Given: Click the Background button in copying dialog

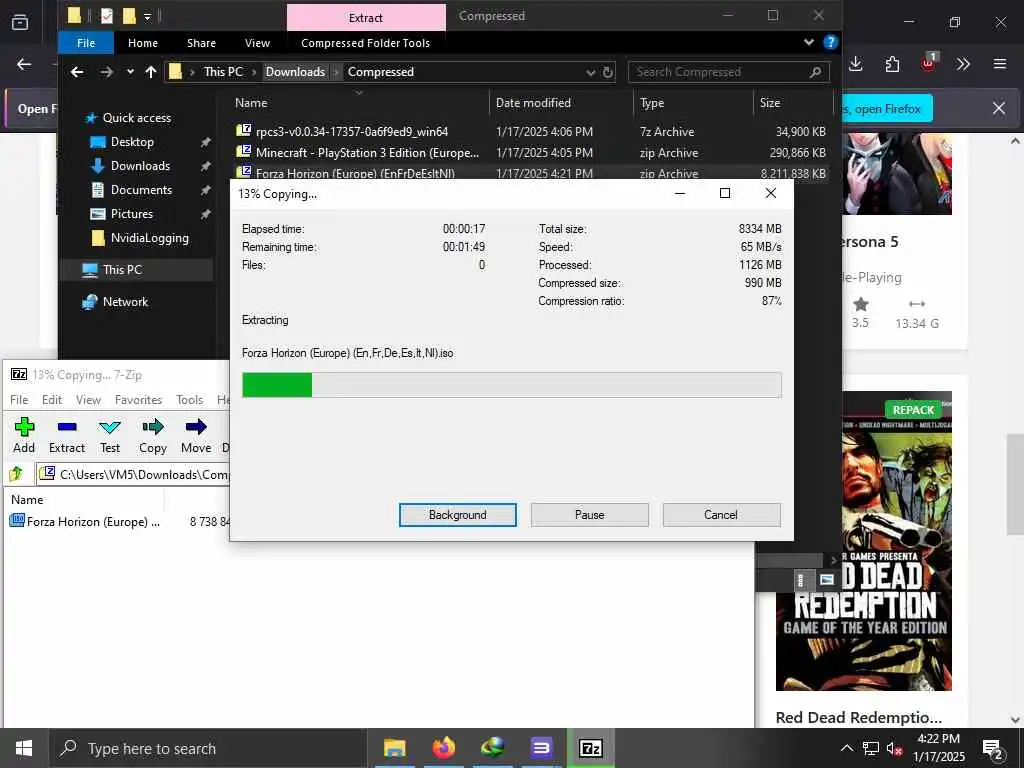Looking at the screenshot, I should click(x=457, y=515).
